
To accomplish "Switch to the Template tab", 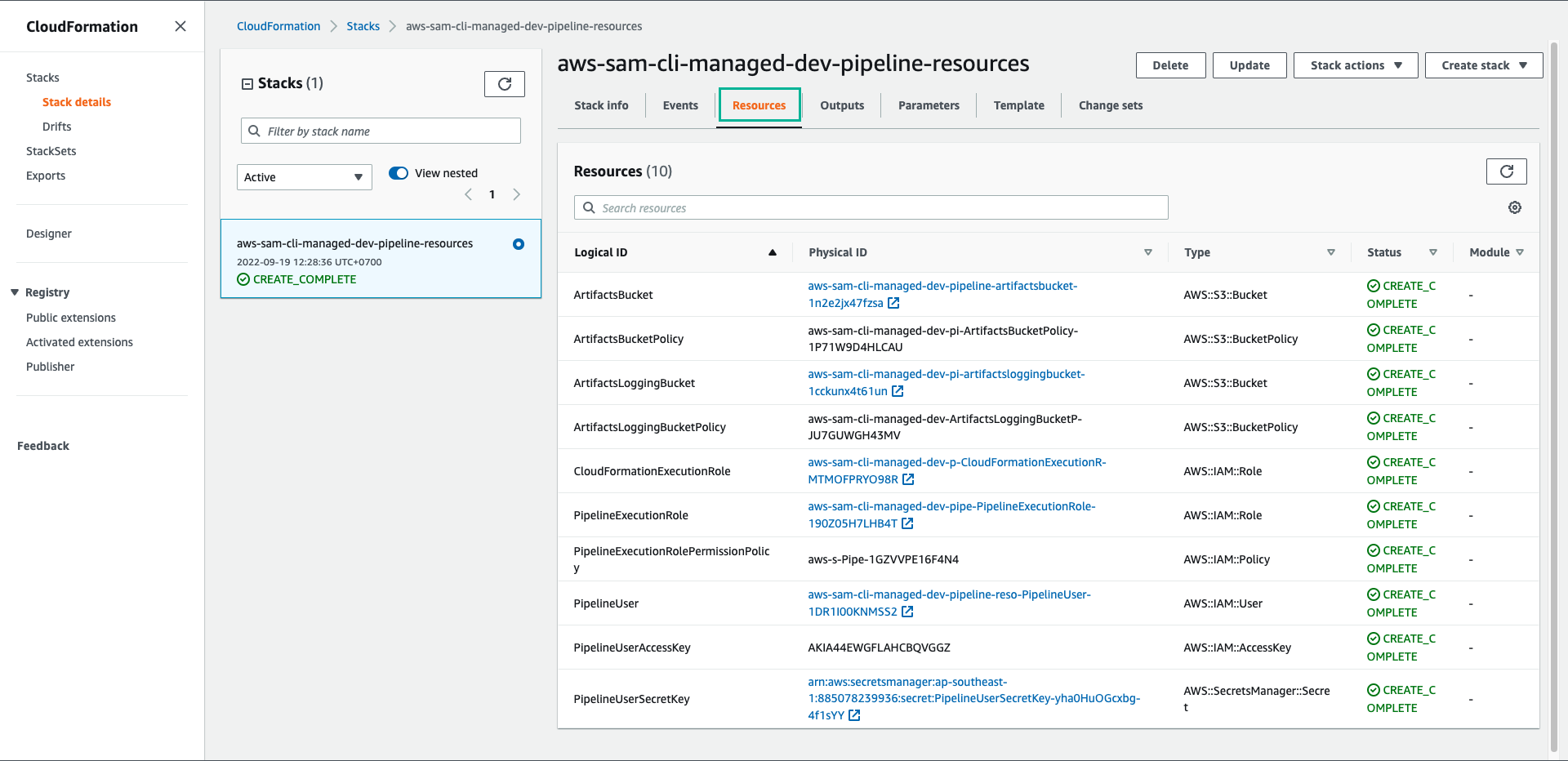I will tap(1018, 105).
